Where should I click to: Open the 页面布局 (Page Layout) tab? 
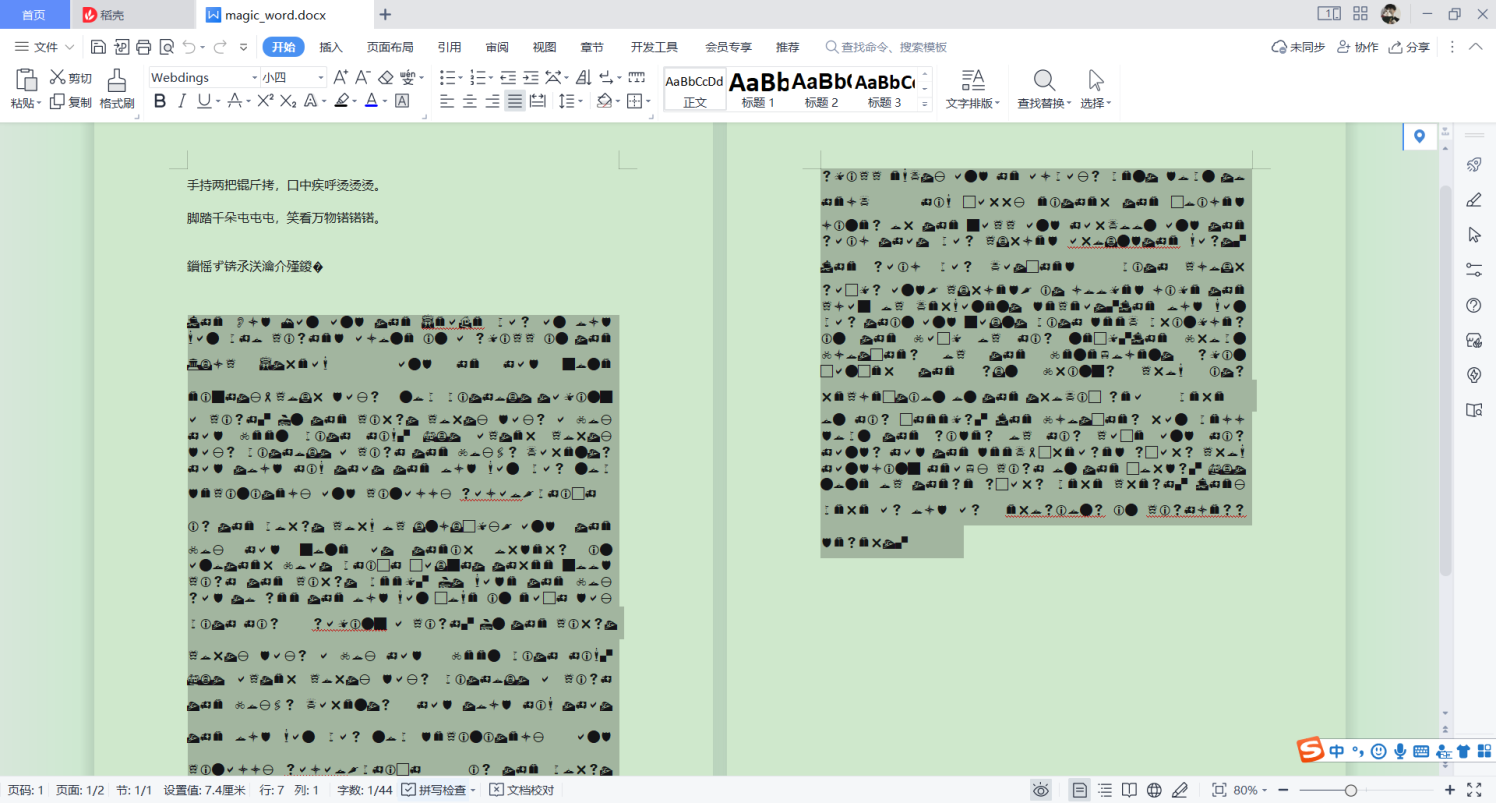[x=390, y=47]
